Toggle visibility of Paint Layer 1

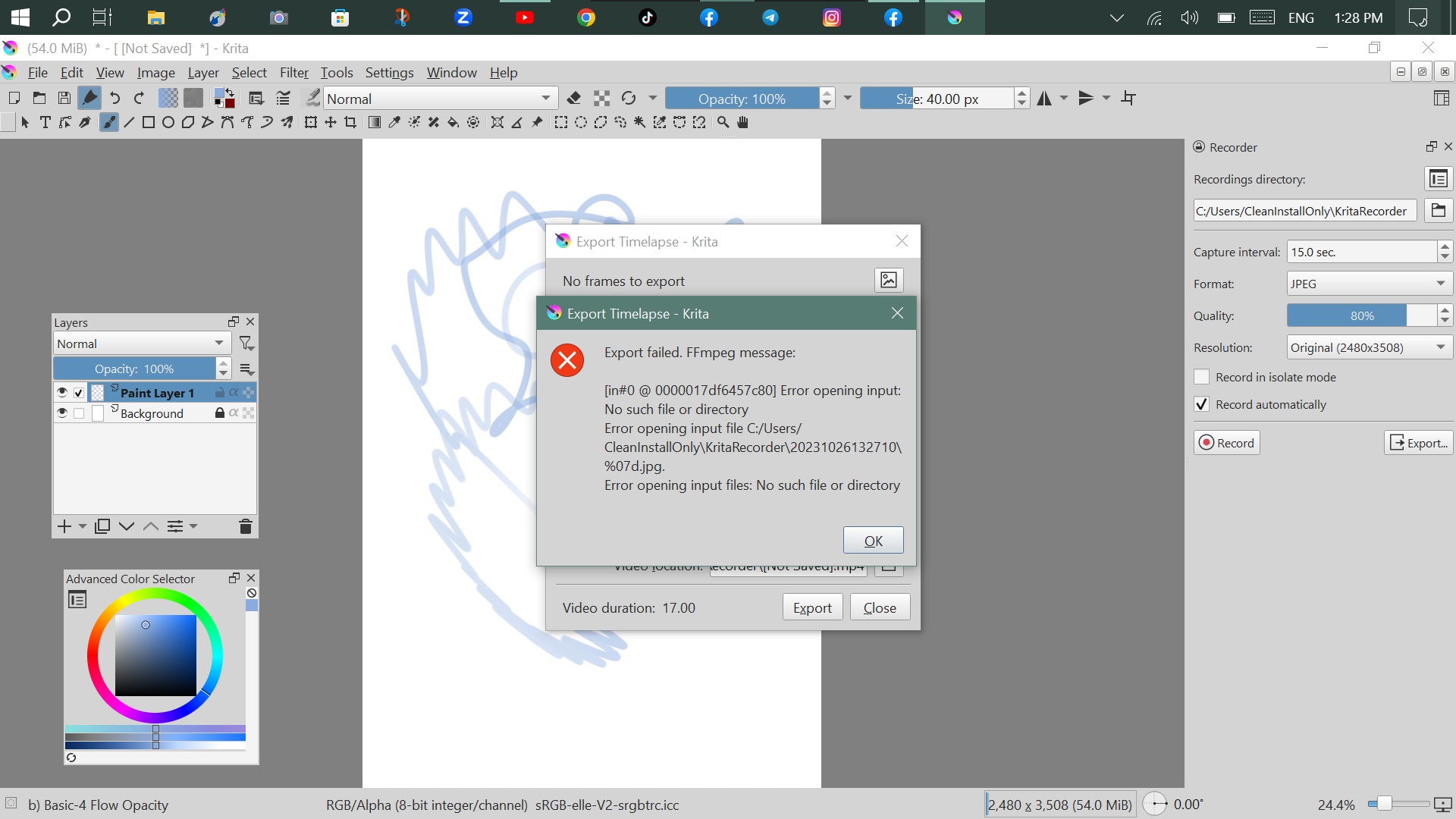62,392
